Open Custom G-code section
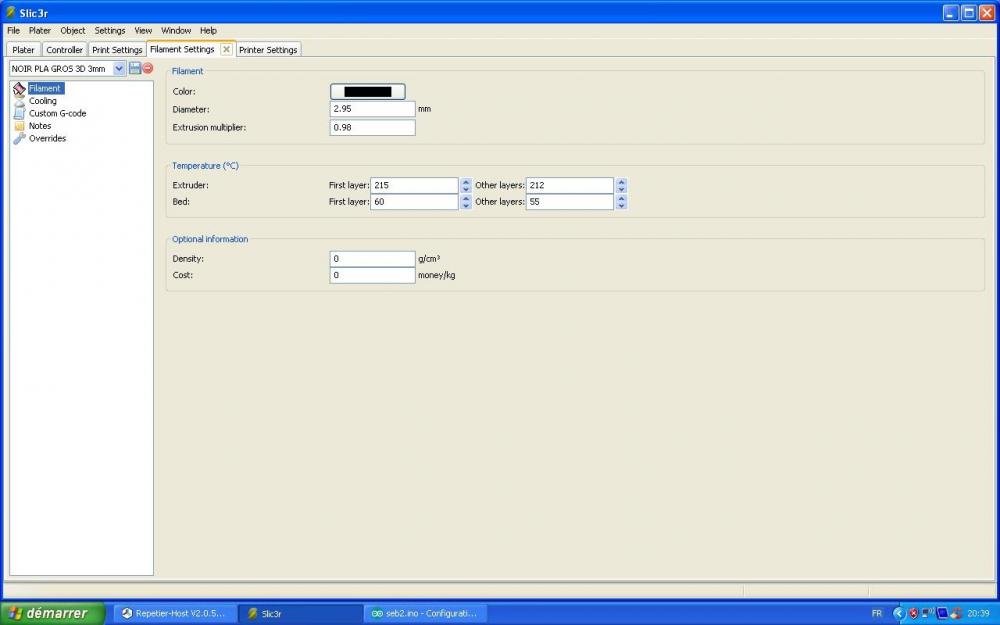The width and height of the screenshot is (1000, 625). pyautogui.click(x=57, y=114)
